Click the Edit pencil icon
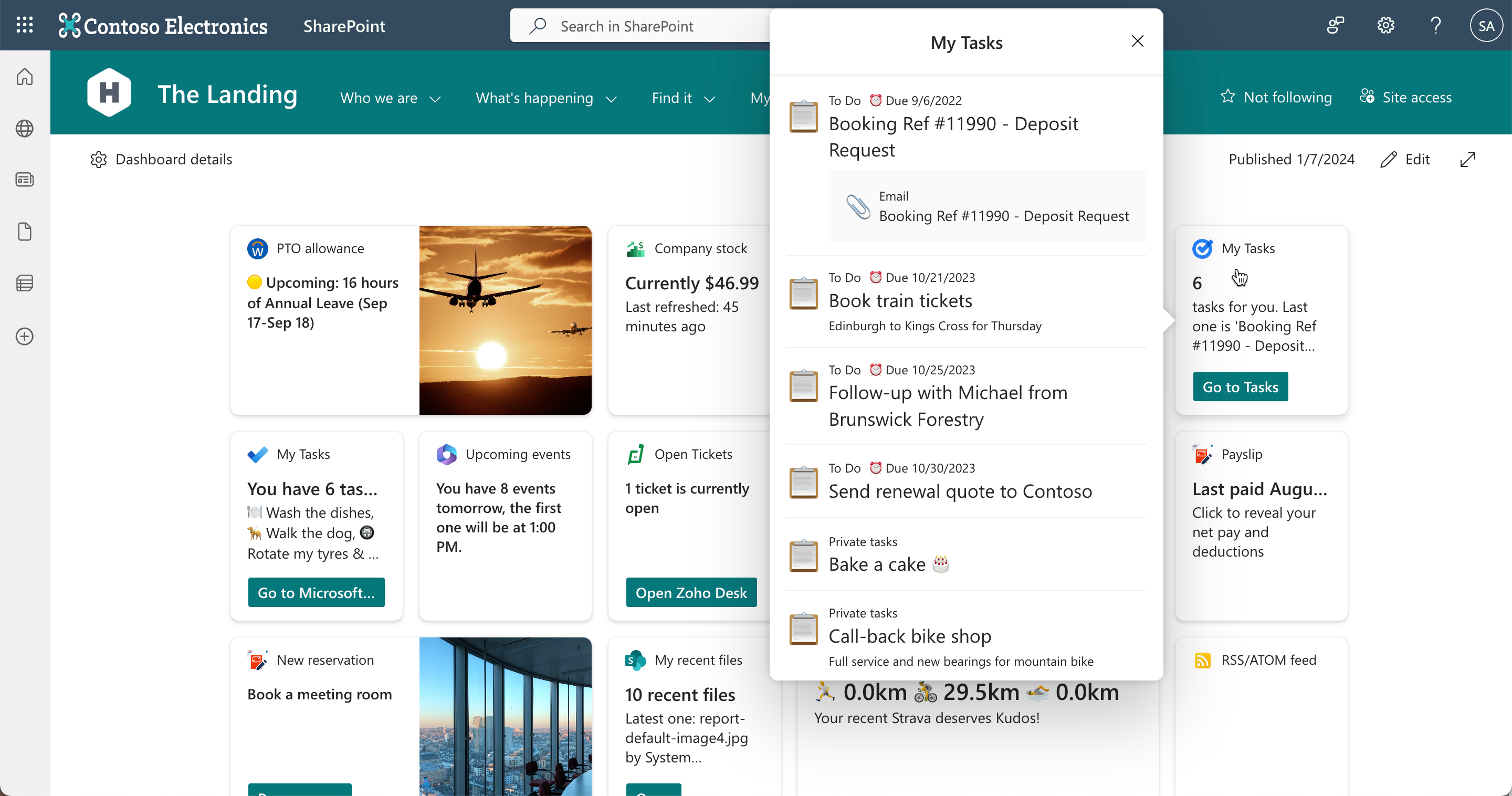Screen dimensions: 1512x796 (x=1388, y=159)
